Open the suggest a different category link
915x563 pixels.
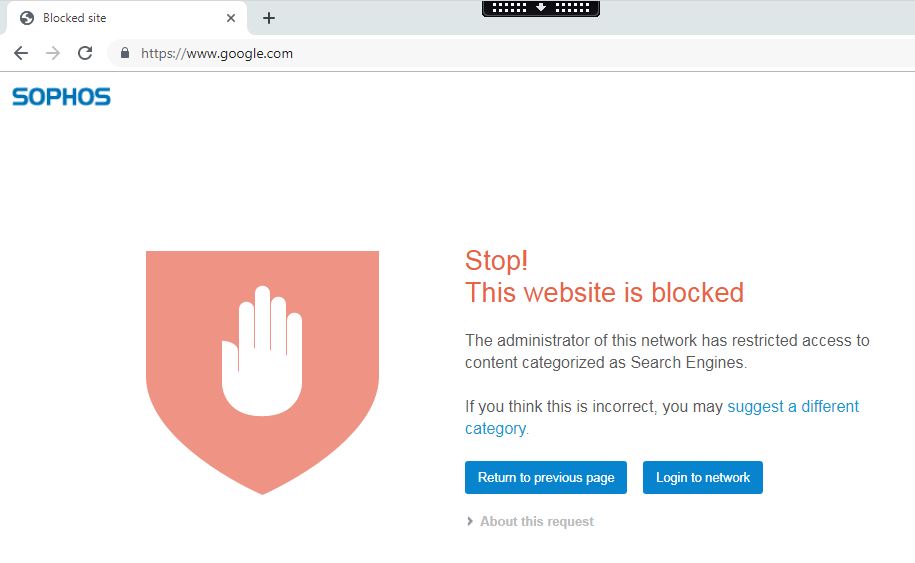pyautogui.click(x=662, y=417)
